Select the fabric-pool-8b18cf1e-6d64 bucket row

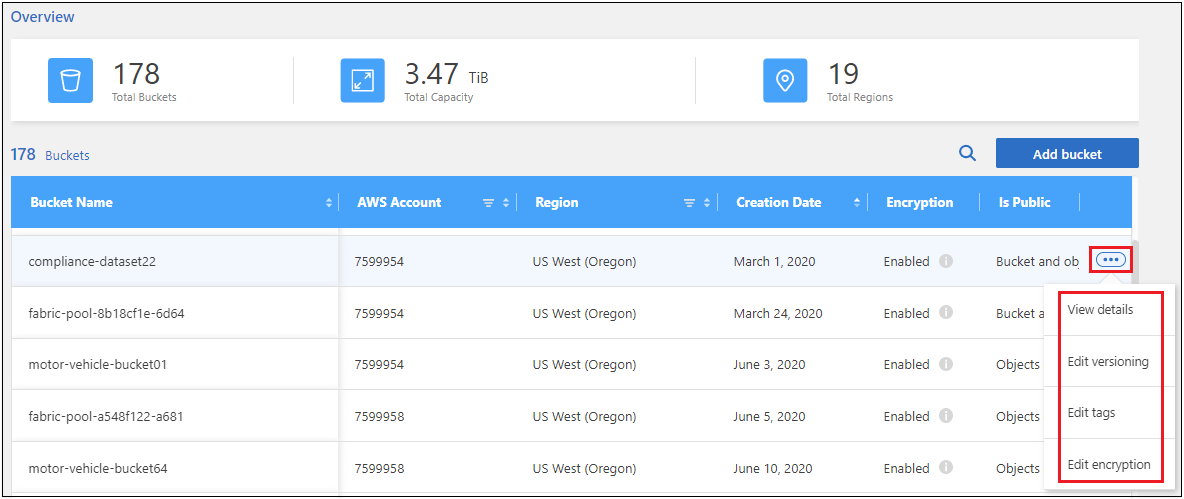click(x=106, y=314)
